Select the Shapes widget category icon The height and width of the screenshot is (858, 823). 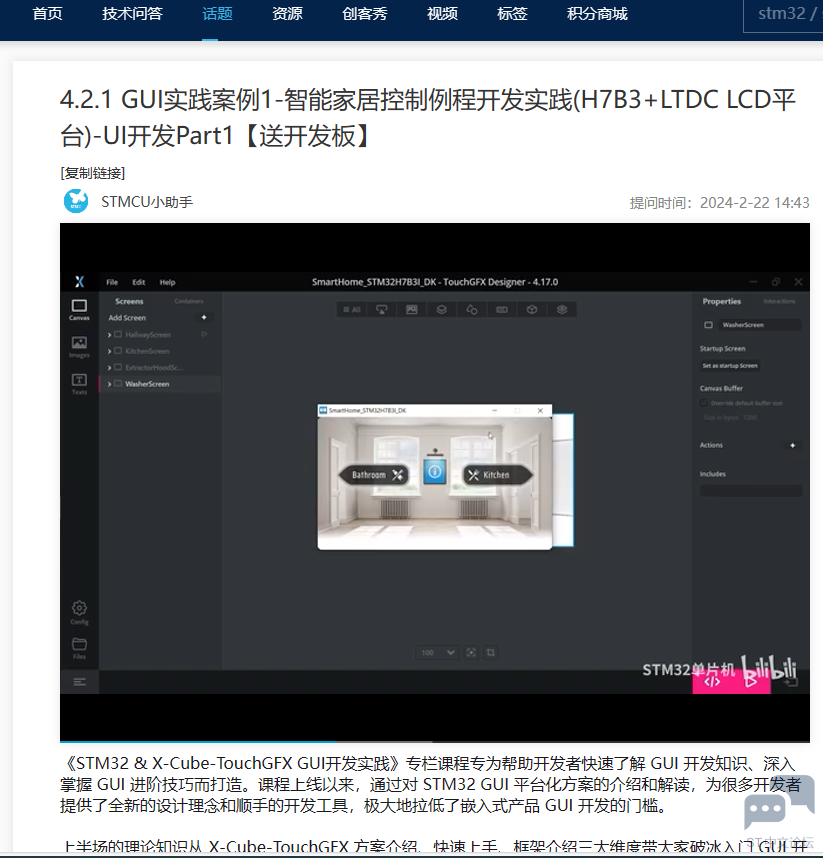click(x=472, y=310)
